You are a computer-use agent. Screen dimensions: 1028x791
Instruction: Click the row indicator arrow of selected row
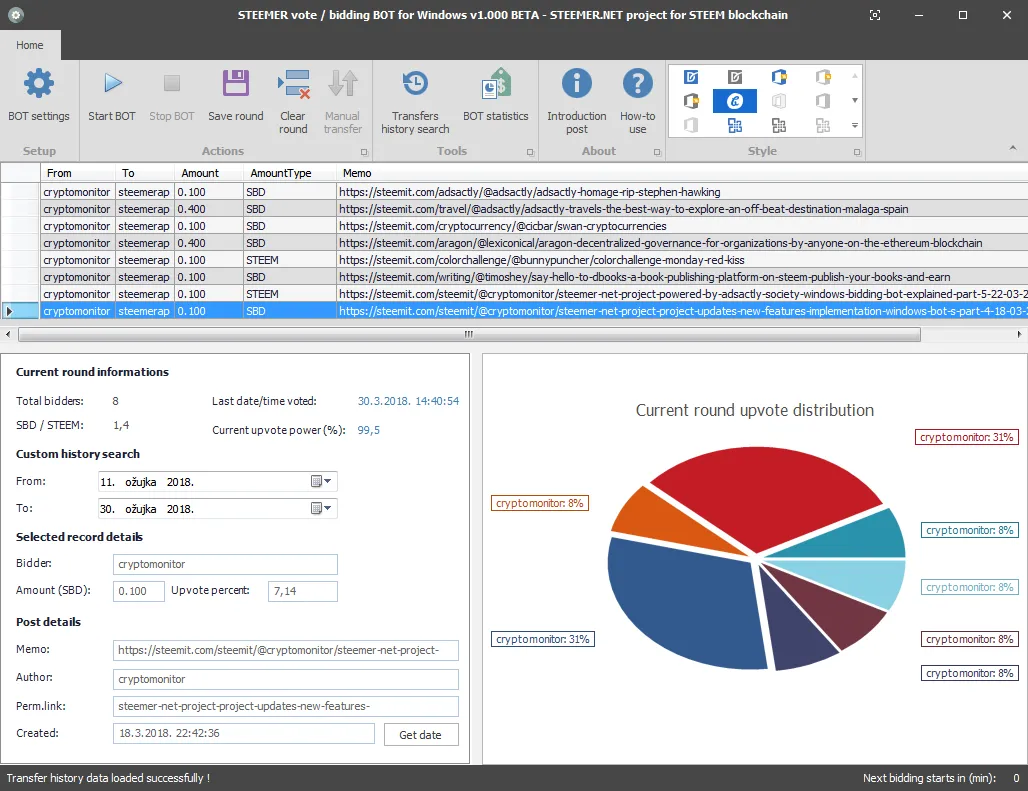coord(9,311)
